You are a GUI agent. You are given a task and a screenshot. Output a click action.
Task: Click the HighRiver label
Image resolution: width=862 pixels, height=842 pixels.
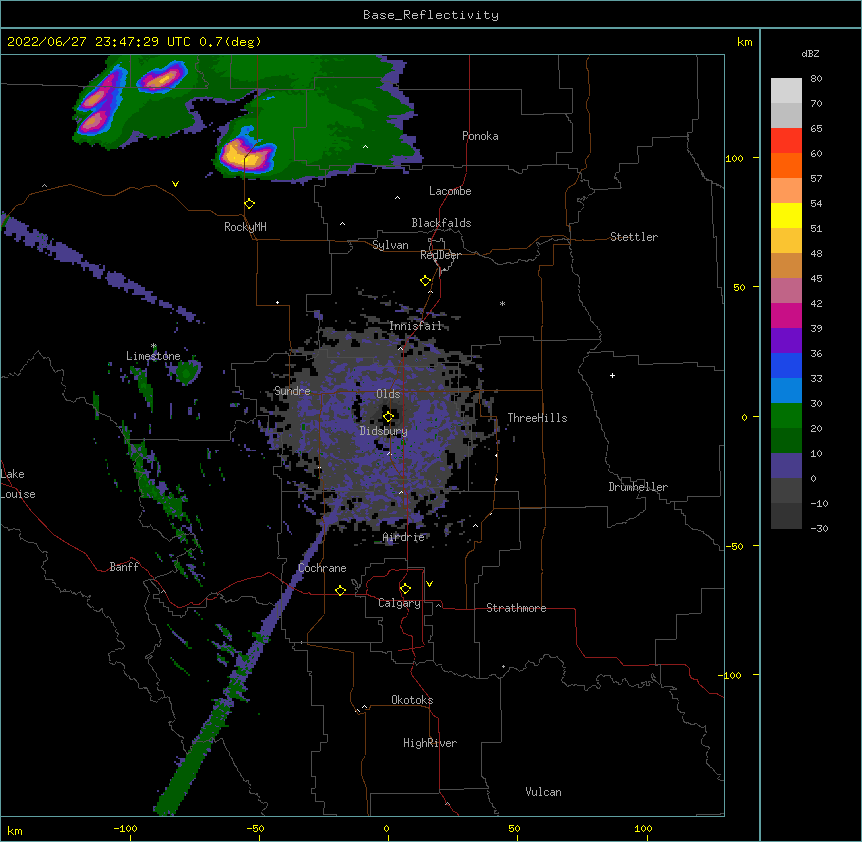(x=430, y=743)
